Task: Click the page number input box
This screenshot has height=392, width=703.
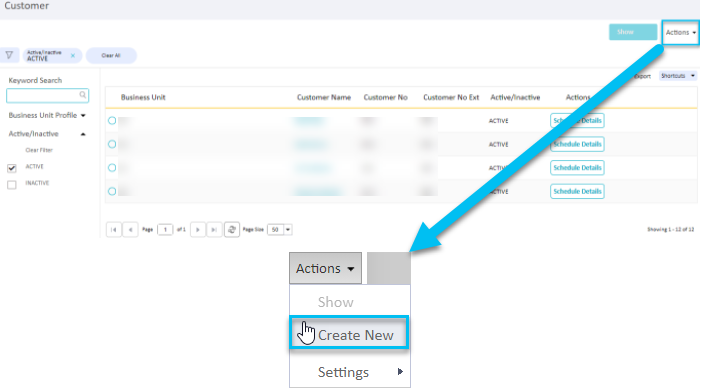Action: coord(165,230)
